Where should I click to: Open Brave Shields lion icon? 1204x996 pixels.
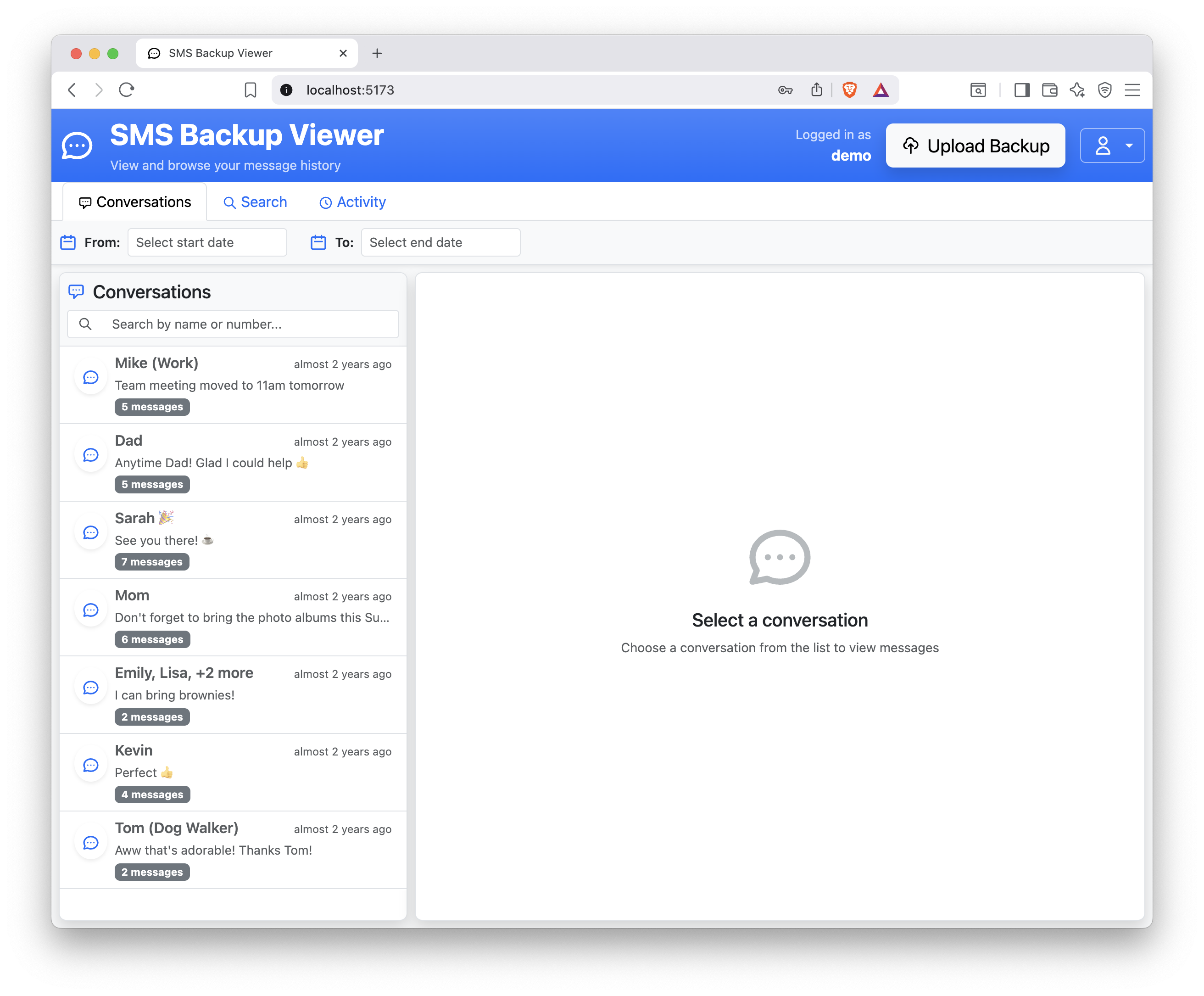pyautogui.click(x=850, y=90)
